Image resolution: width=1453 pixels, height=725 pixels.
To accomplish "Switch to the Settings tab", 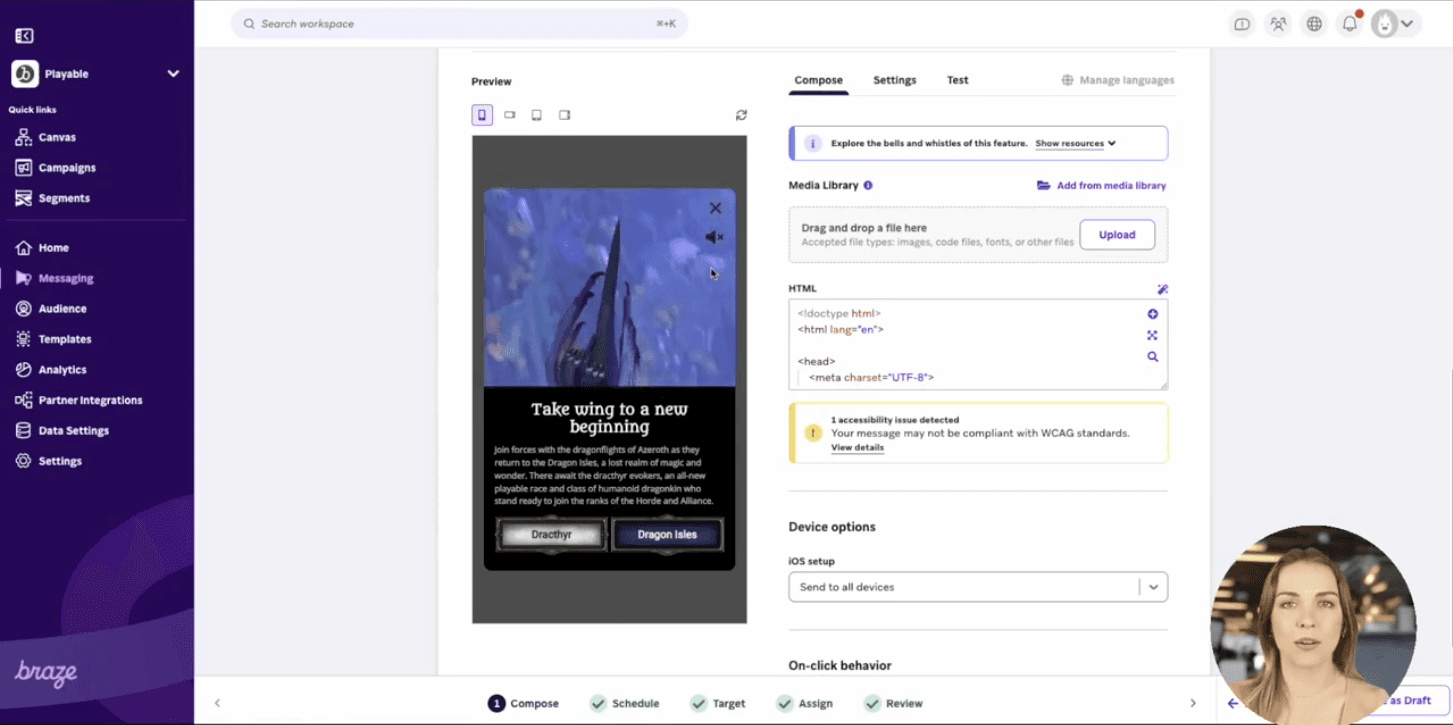I will (894, 80).
